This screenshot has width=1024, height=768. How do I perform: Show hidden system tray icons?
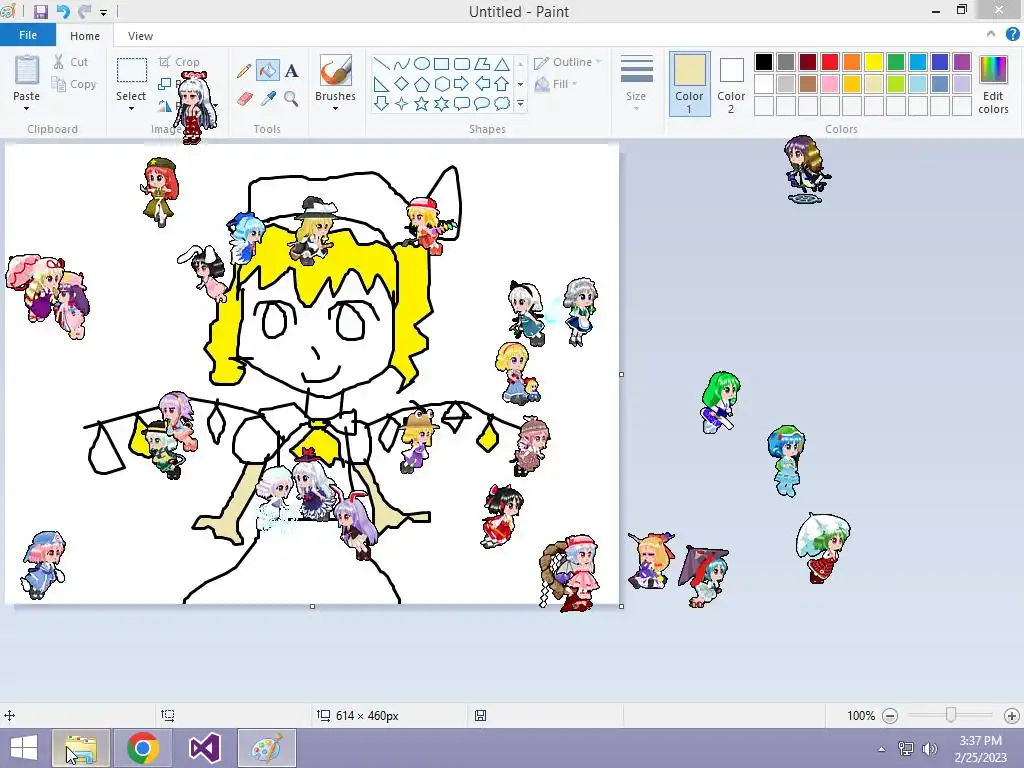(x=882, y=748)
